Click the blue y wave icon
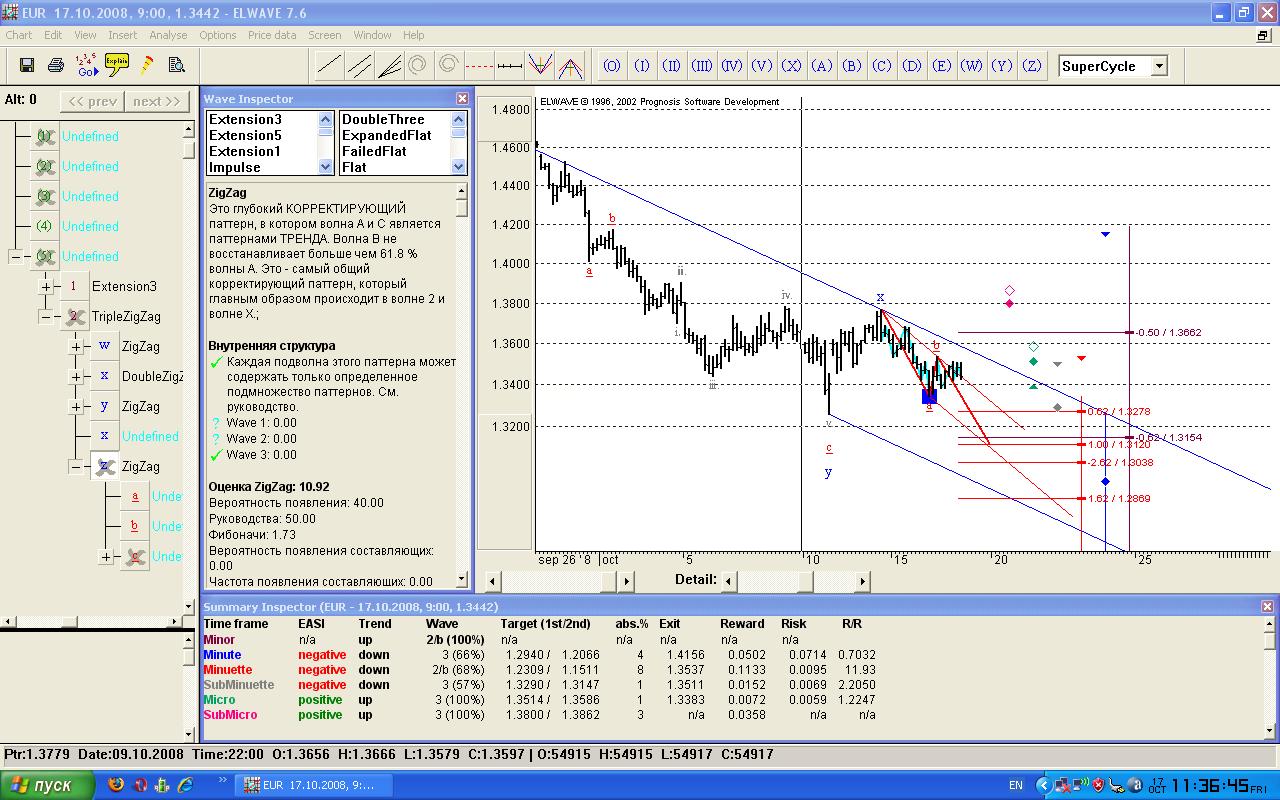The image size is (1280, 800). pyautogui.click(x=104, y=406)
